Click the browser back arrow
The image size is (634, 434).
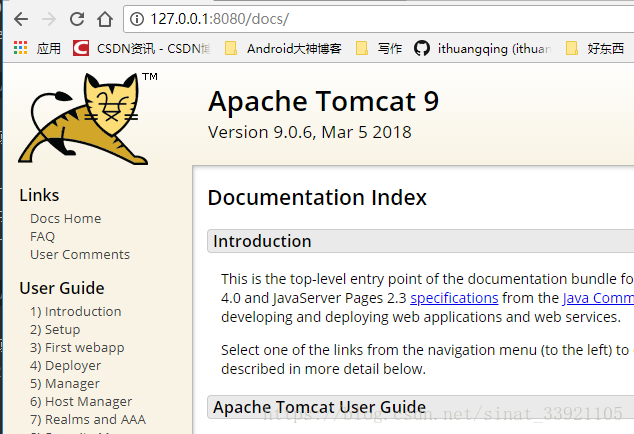coord(21,19)
